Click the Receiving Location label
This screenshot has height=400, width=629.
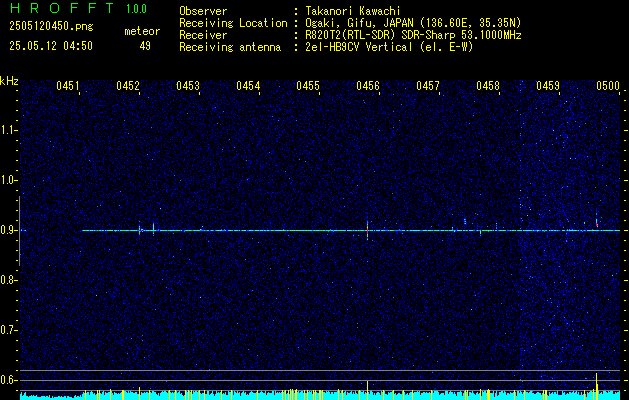[233, 23]
